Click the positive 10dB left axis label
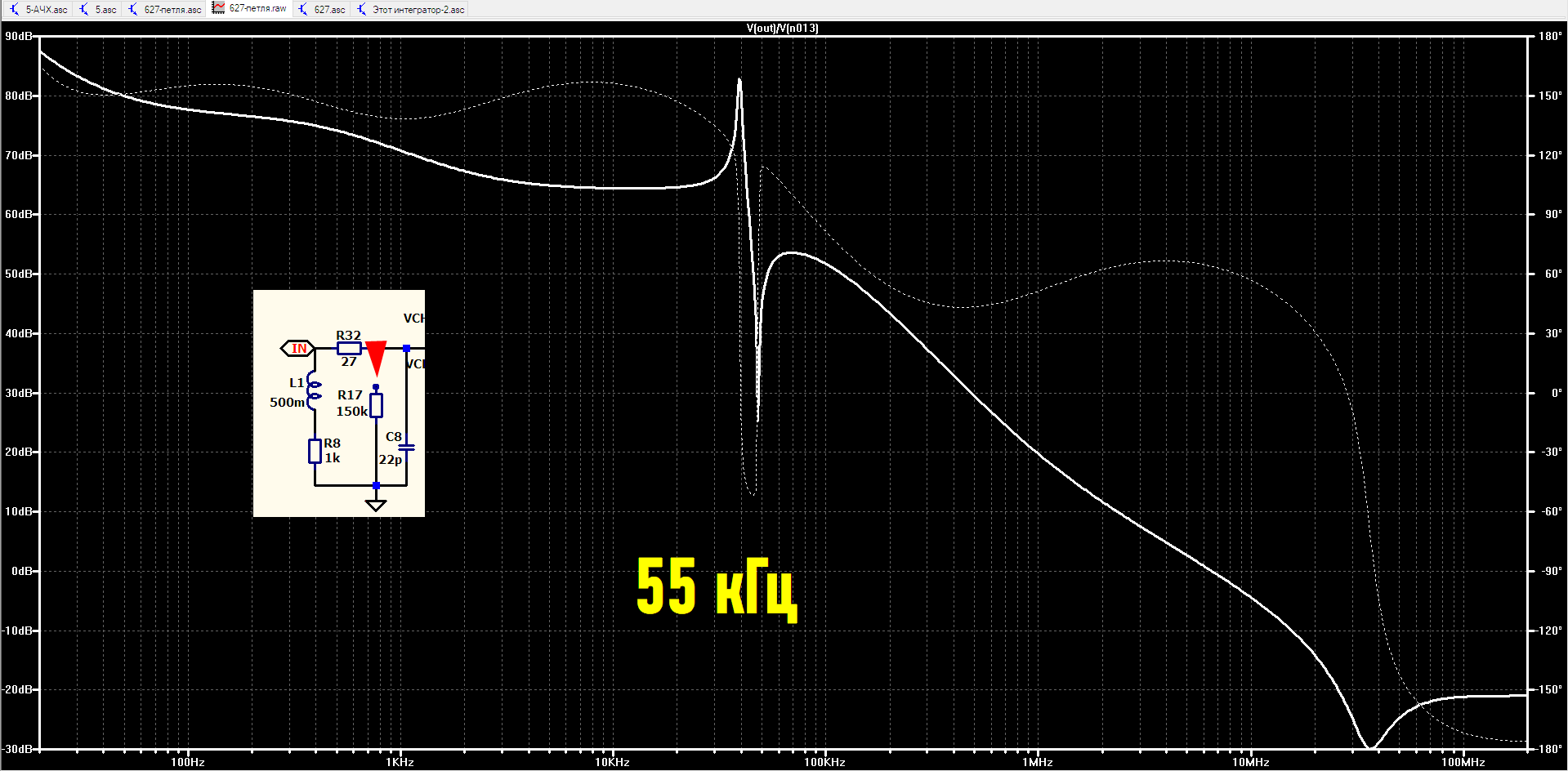Viewport: 1568px width, 771px height. (x=19, y=511)
